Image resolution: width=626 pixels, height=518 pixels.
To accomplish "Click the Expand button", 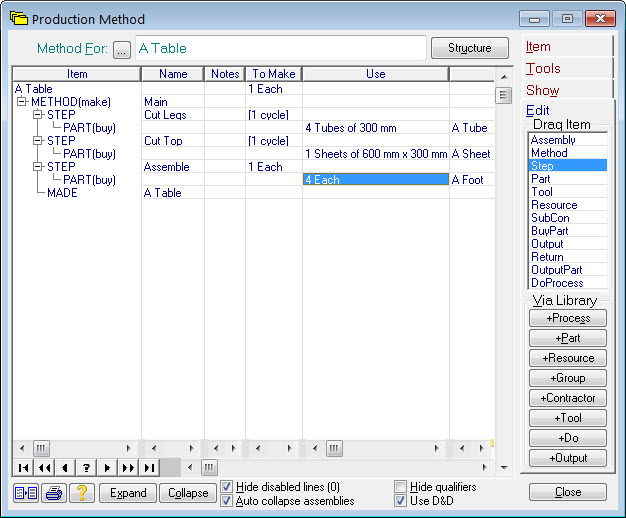I will tap(128, 493).
